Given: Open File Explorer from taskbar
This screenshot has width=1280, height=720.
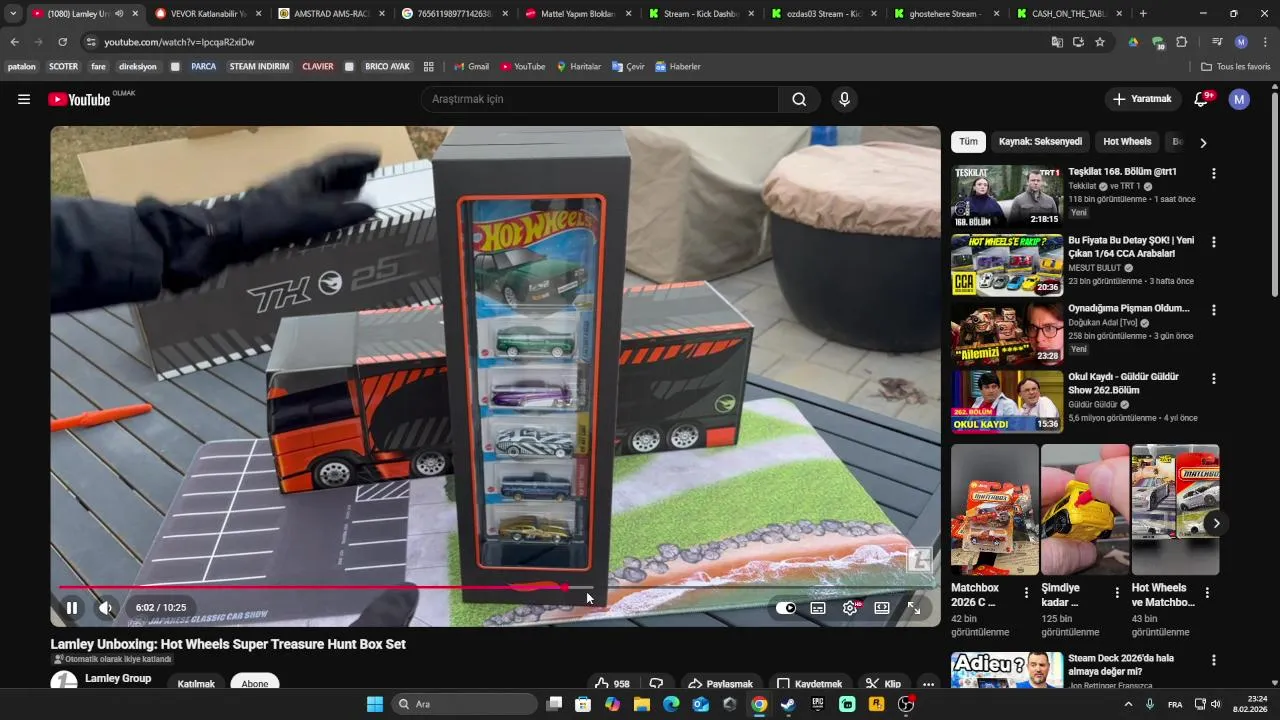Looking at the screenshot, I should [x=641, y=704].
